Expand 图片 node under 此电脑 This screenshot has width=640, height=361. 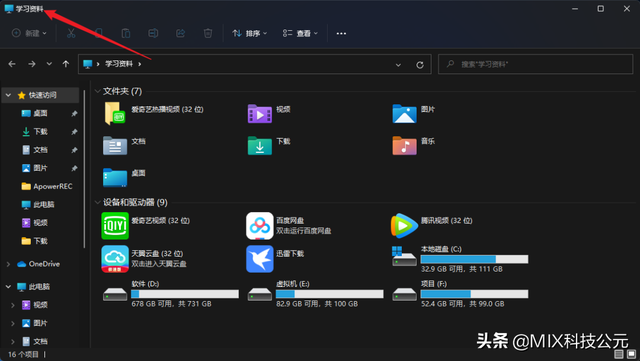click(13, 323)
